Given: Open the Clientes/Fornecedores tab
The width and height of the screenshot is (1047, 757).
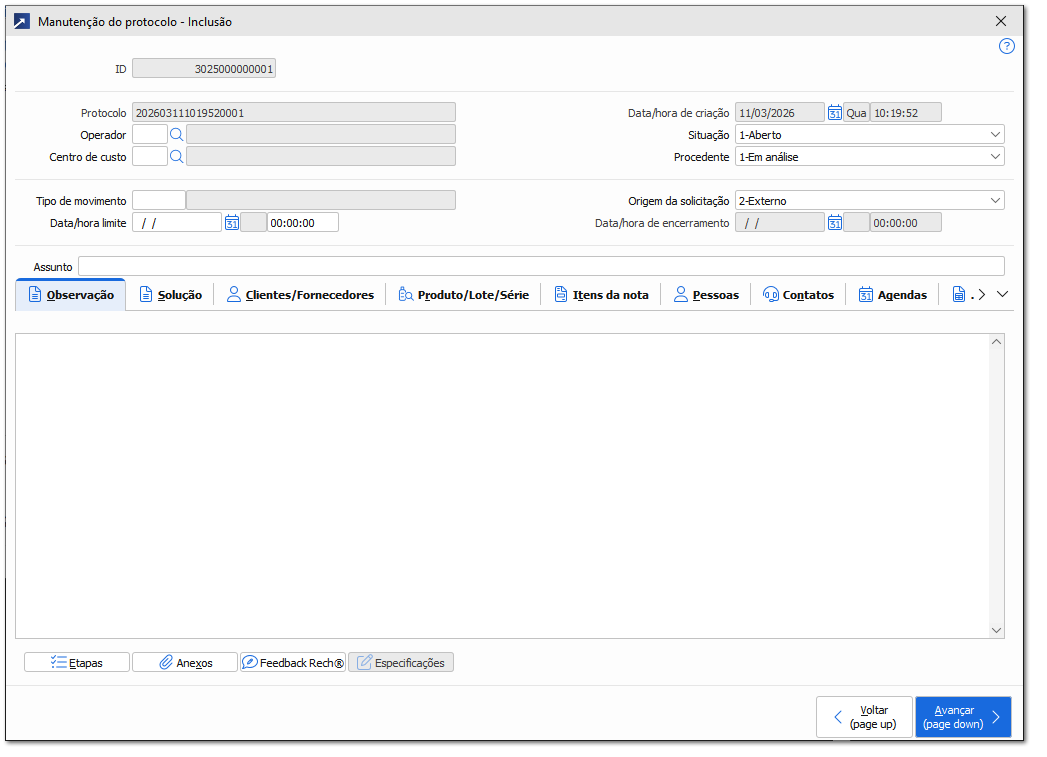Looking at the screenshot, I should [x=300, y=295].
